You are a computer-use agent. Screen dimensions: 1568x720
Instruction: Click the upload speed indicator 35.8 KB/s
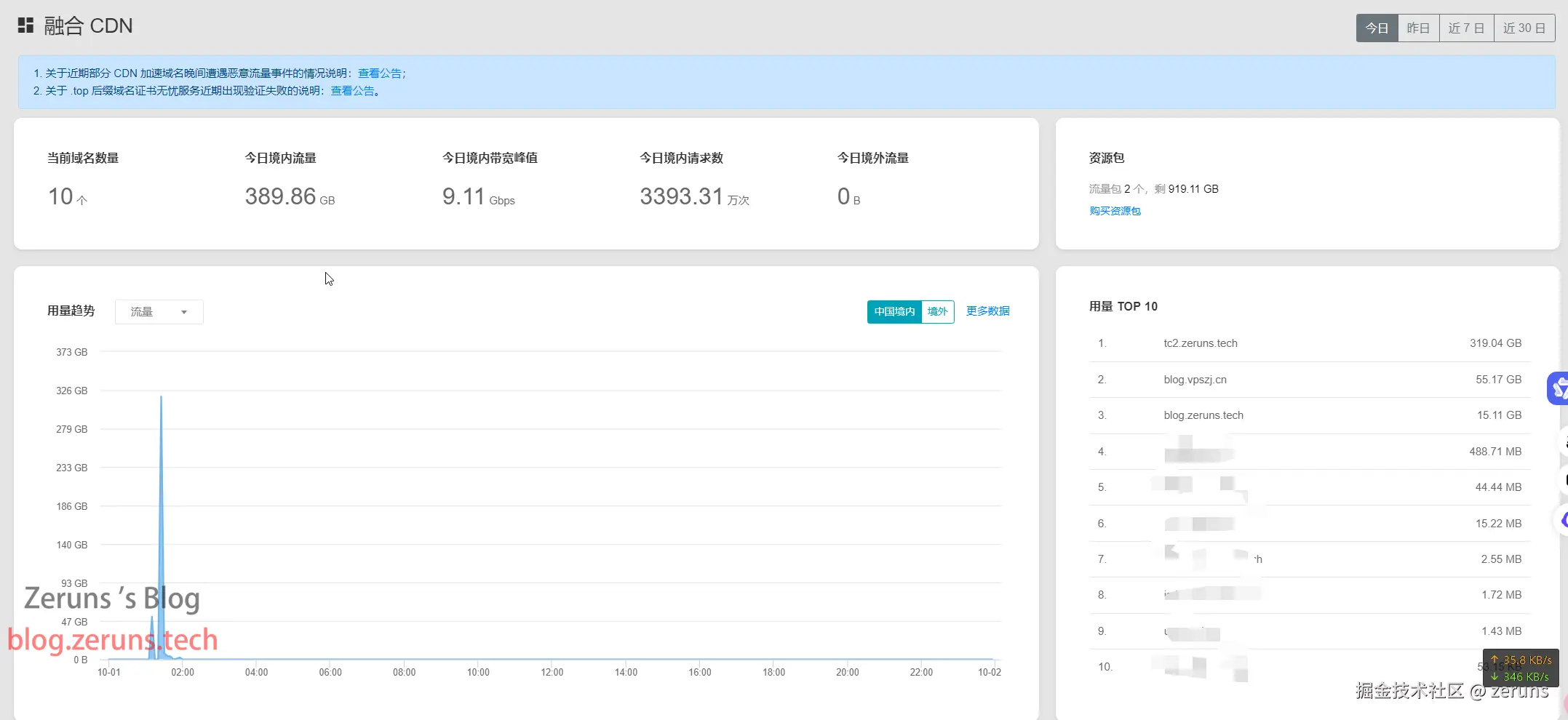coord(1521,660)
